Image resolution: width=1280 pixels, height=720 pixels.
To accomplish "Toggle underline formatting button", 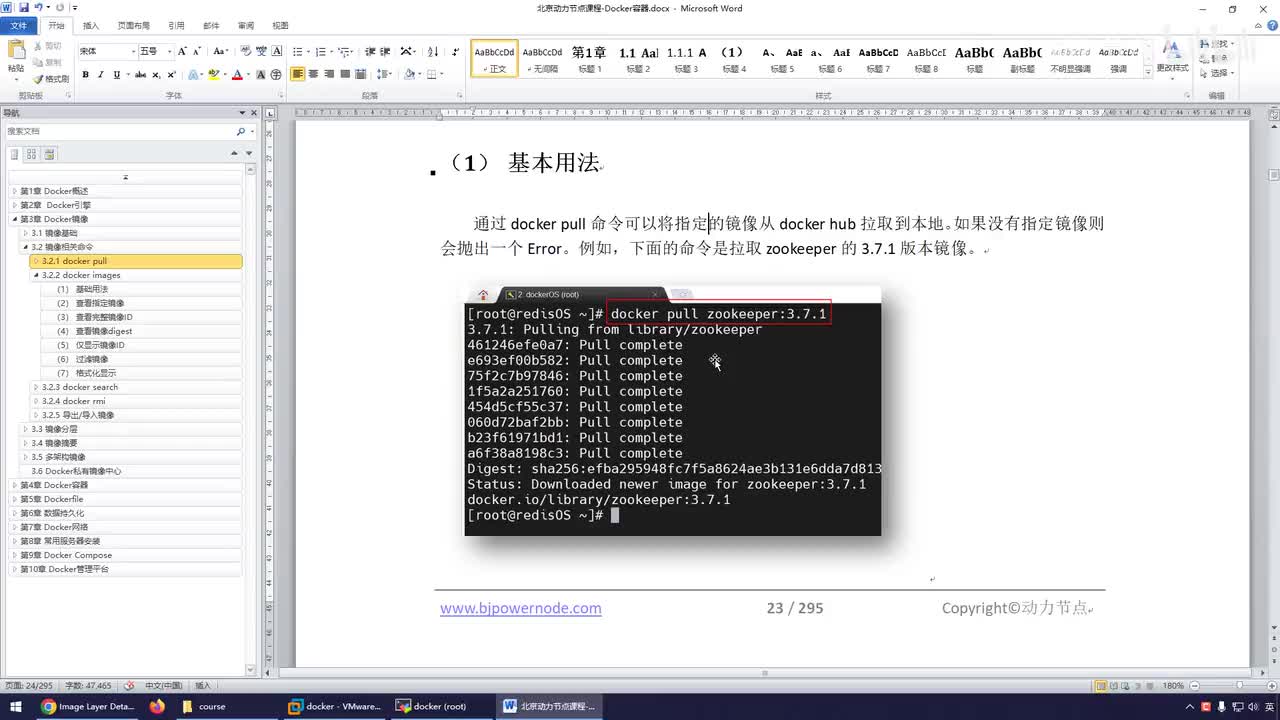I will coord(117,75).
